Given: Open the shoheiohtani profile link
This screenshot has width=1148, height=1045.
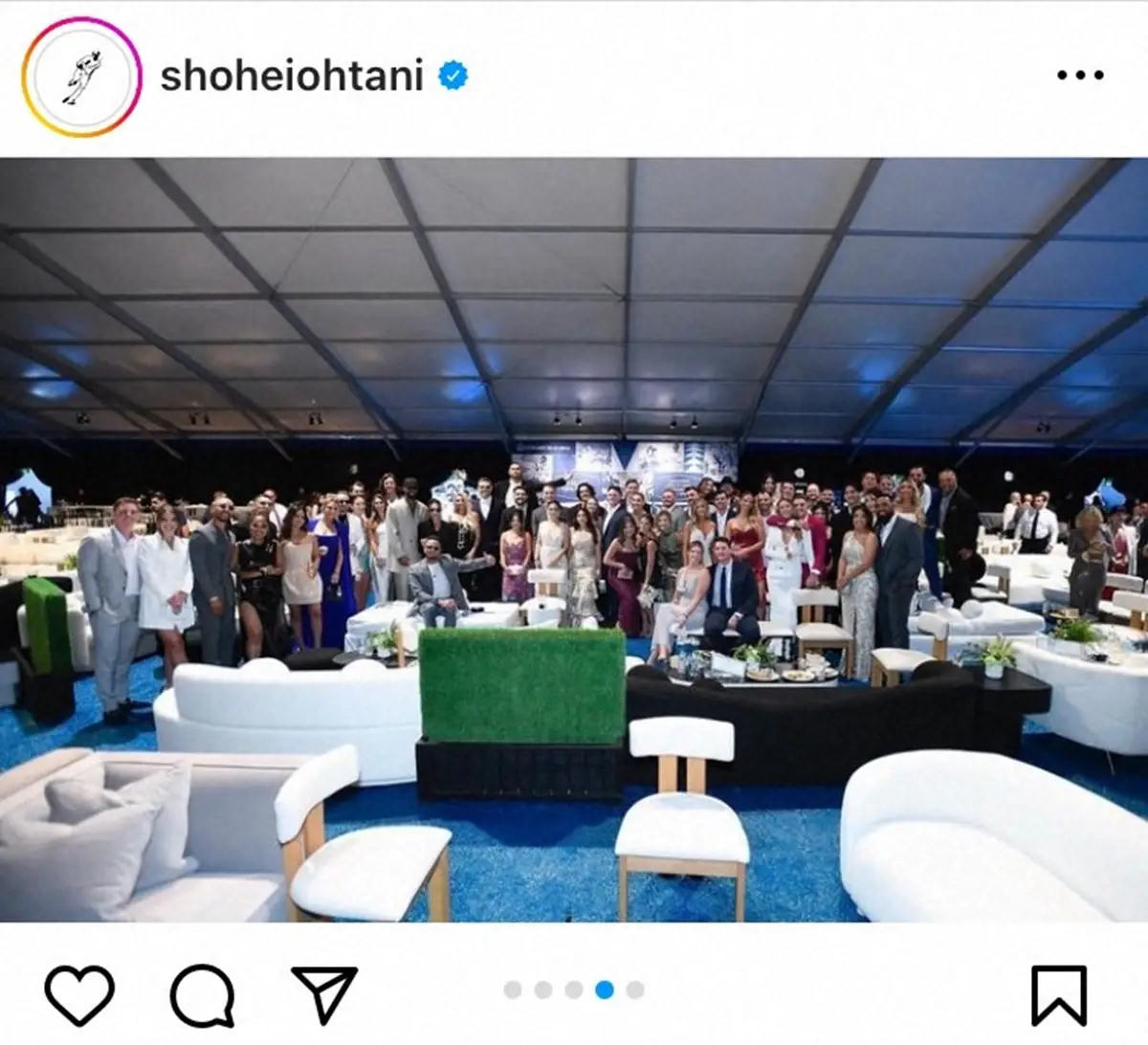Looking at the screenshot, I should click(x=292, y=77).
